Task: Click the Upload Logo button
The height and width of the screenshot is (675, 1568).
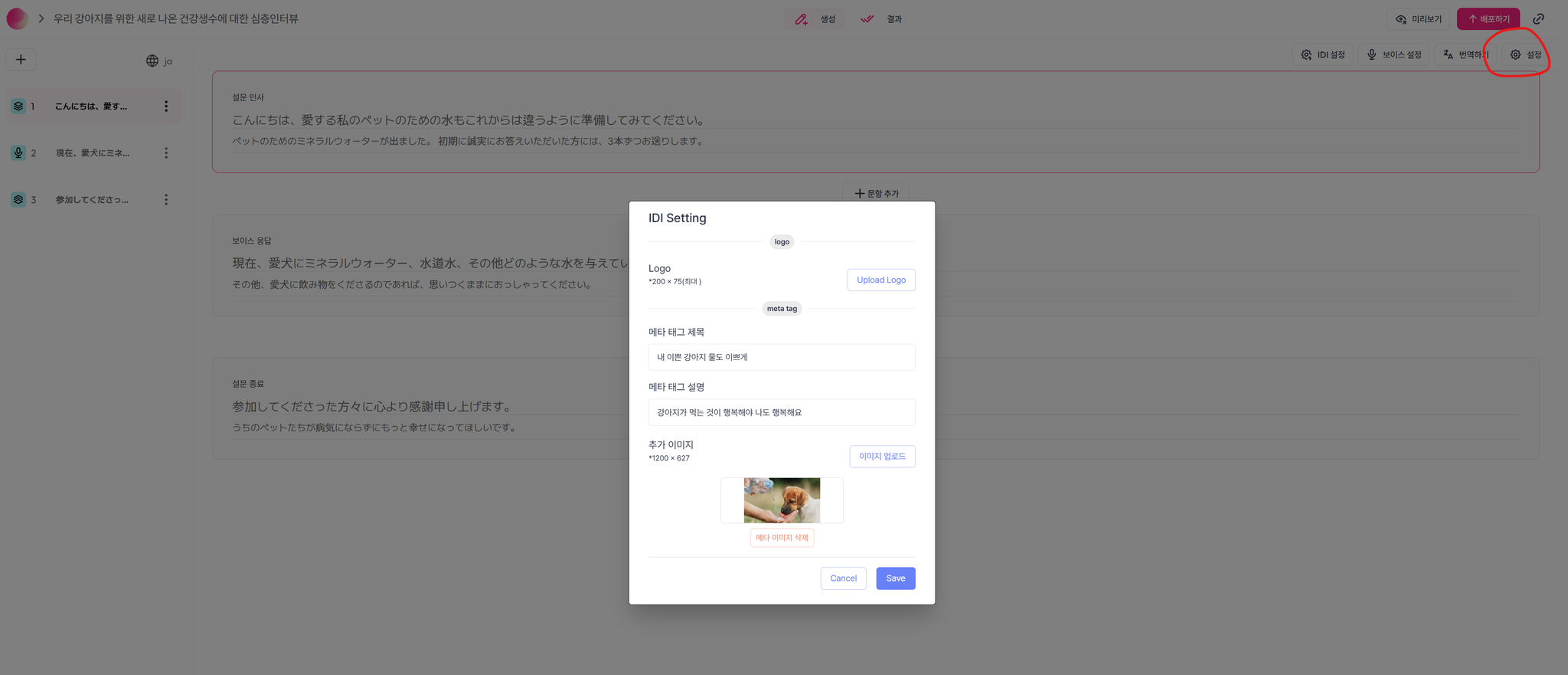Action: point(881,280)
